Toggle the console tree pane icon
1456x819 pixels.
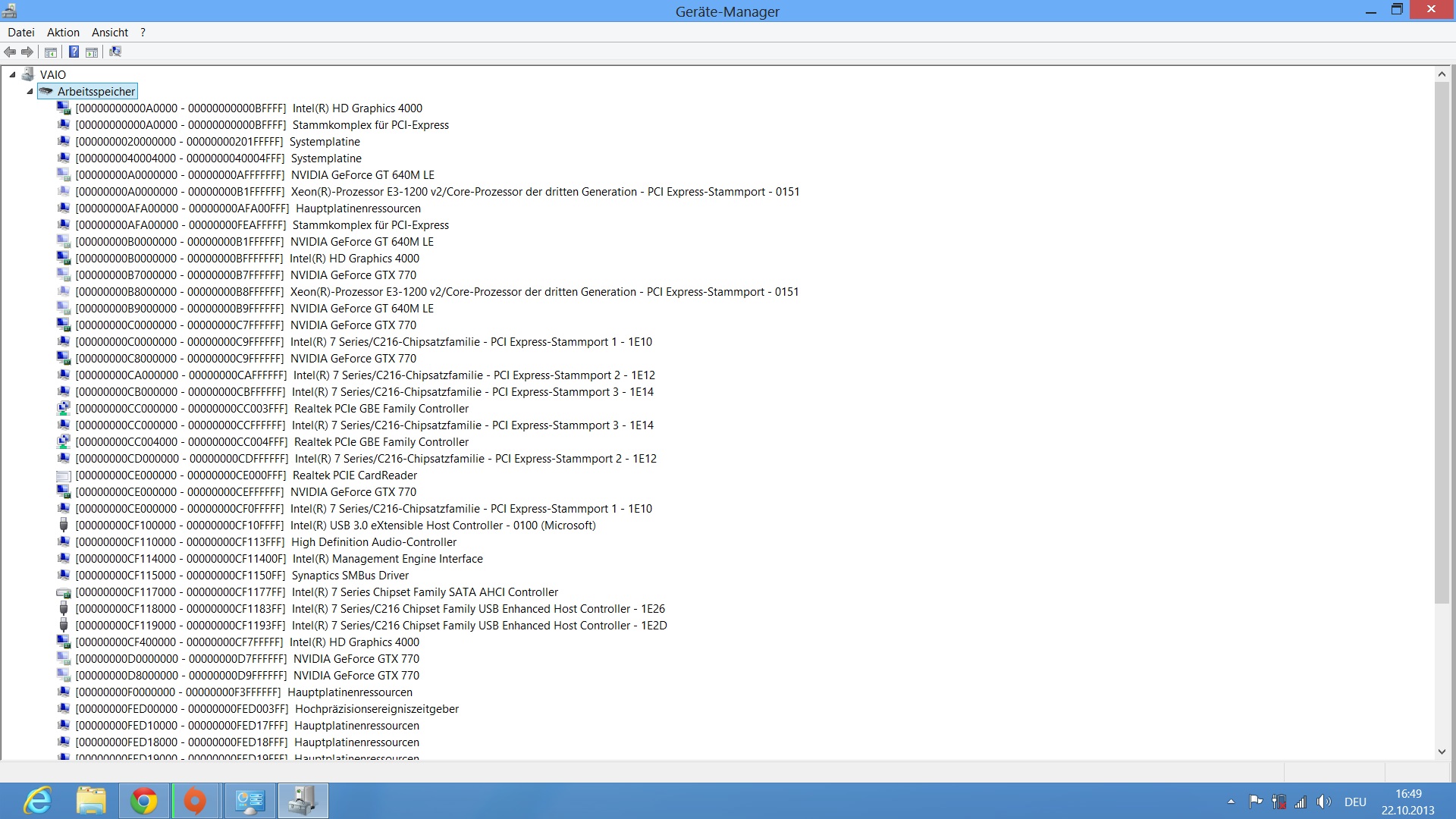tap(51, 52)
